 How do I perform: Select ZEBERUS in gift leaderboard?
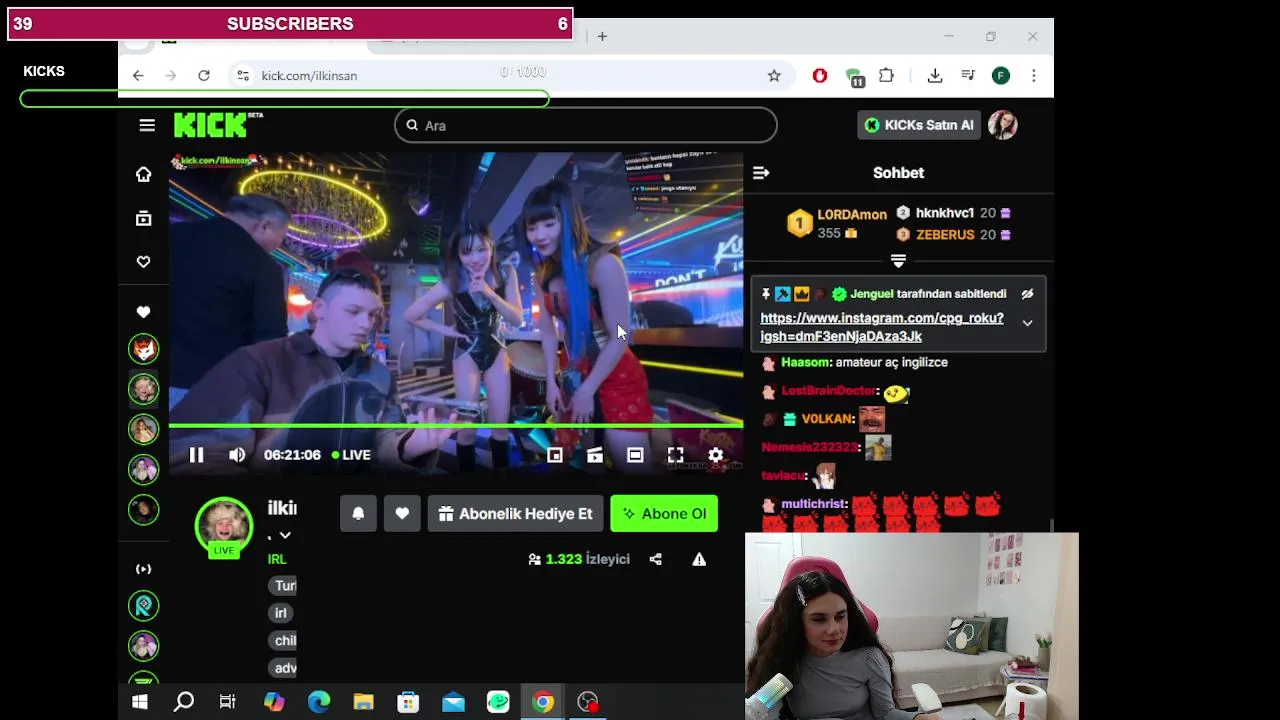945,235
